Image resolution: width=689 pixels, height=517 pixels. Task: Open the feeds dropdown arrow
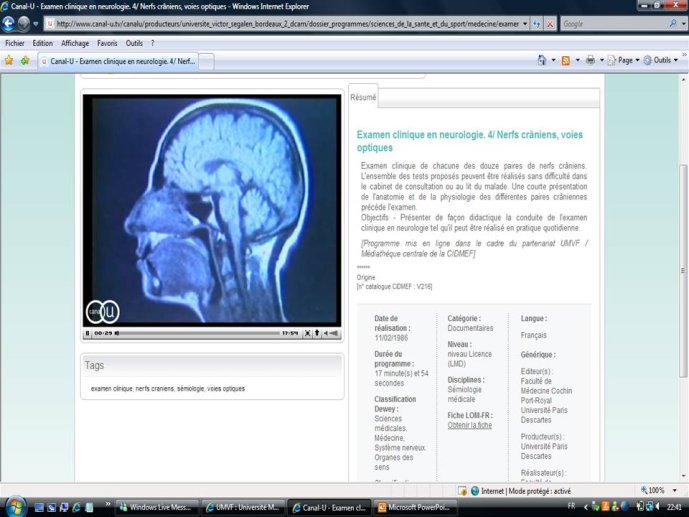[577, 60]
